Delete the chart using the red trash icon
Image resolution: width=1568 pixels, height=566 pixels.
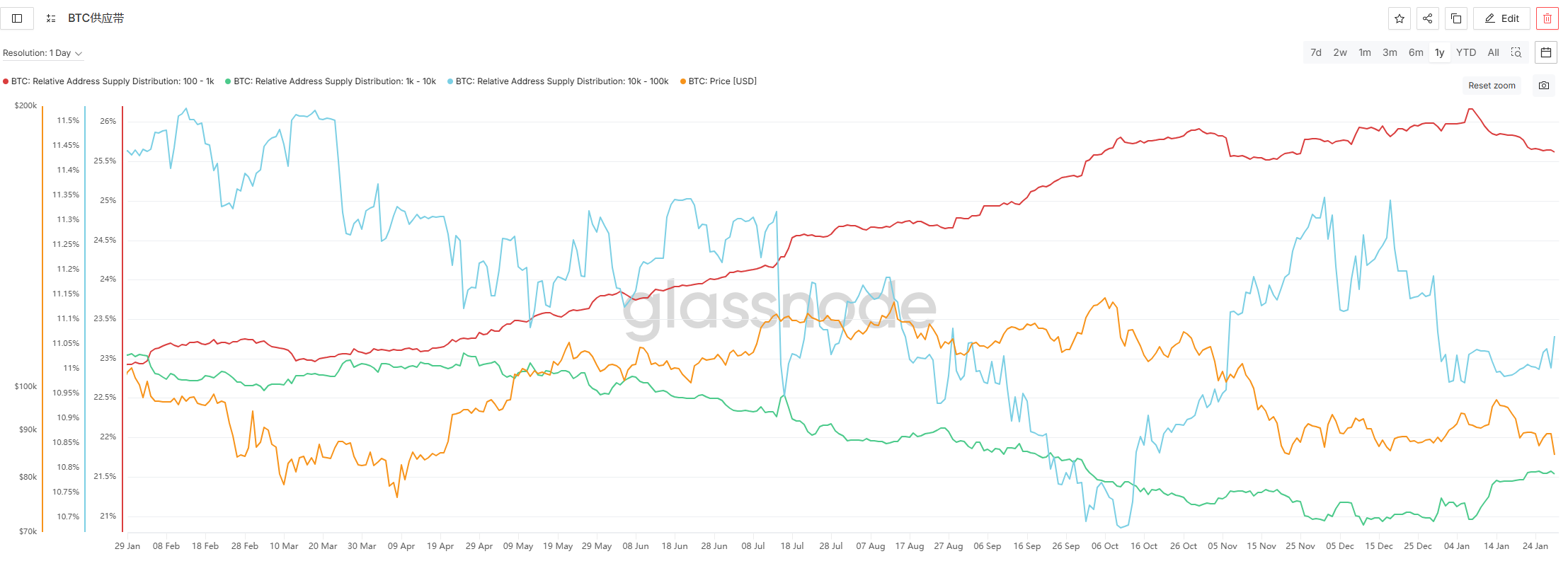point(1547,18)
